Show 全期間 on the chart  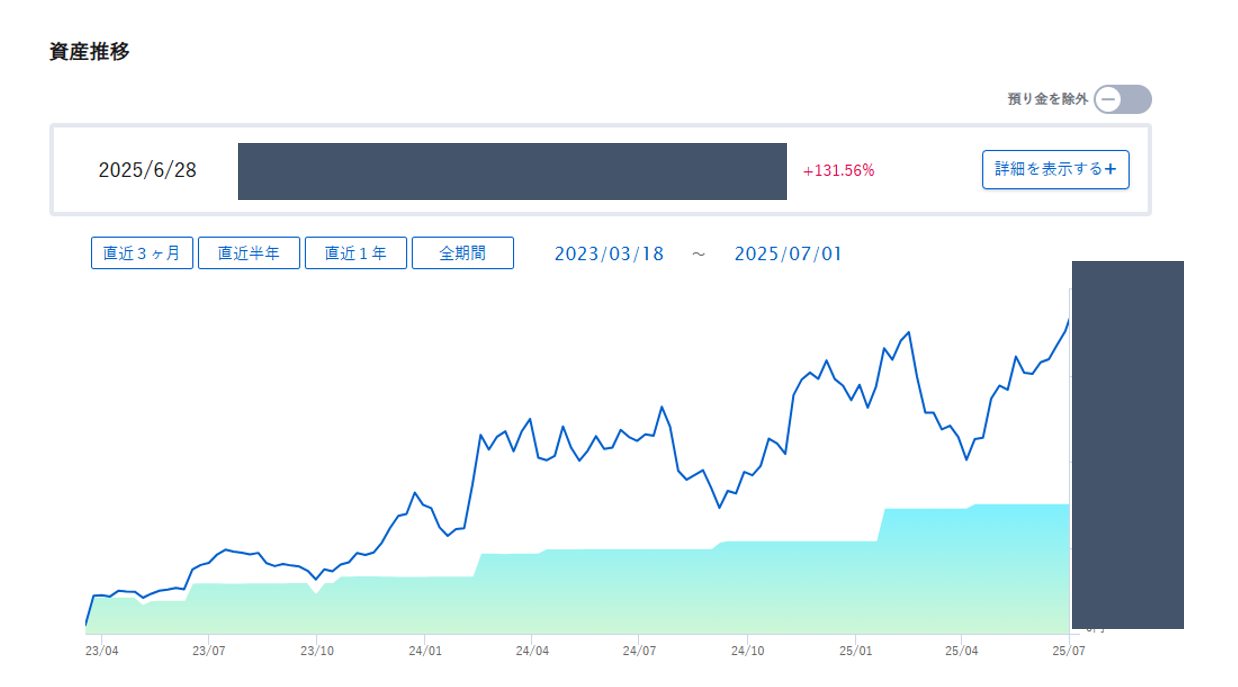(463, 253)
